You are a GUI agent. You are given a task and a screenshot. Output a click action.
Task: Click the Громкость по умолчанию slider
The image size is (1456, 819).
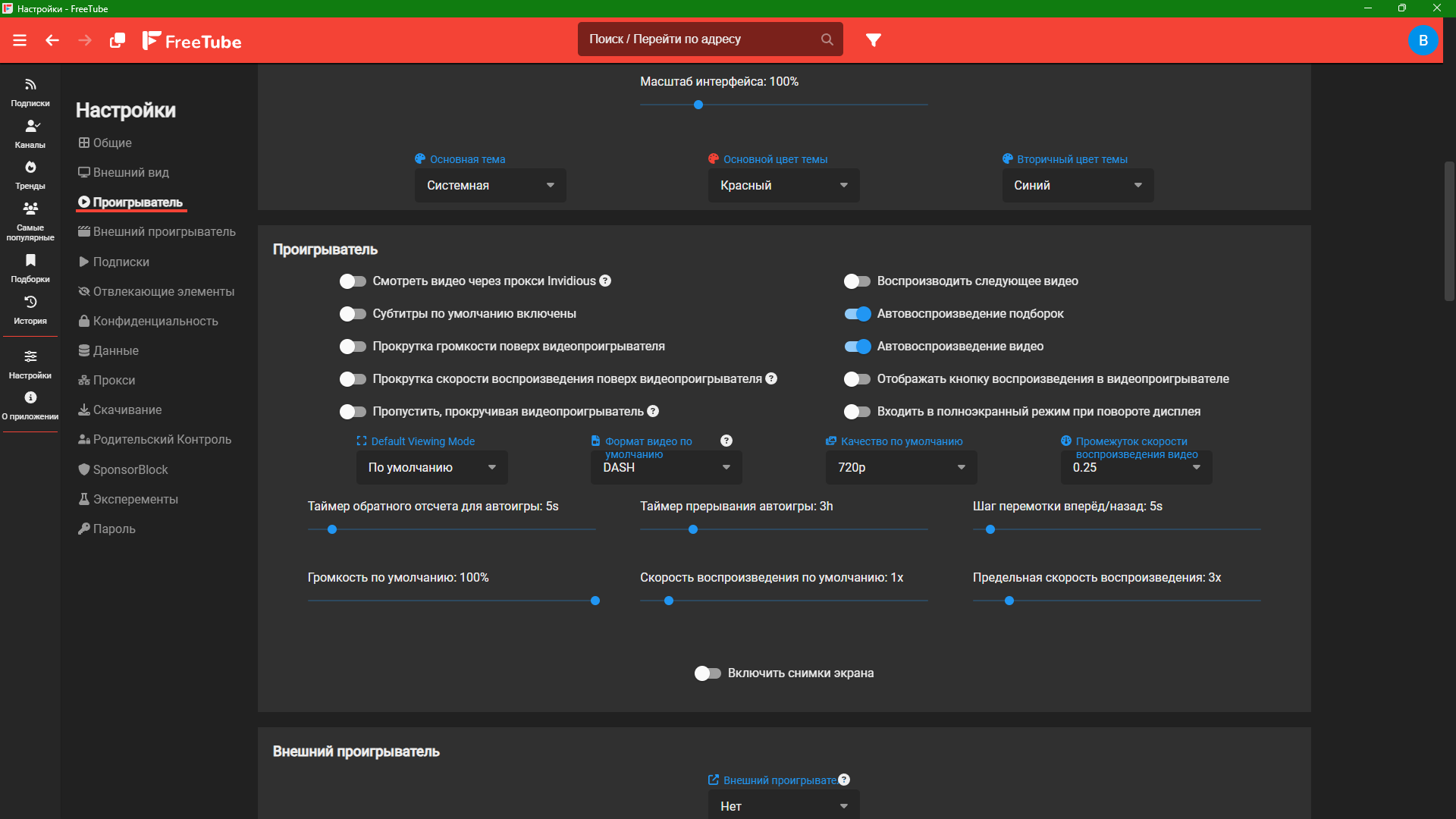coord(451,601)
